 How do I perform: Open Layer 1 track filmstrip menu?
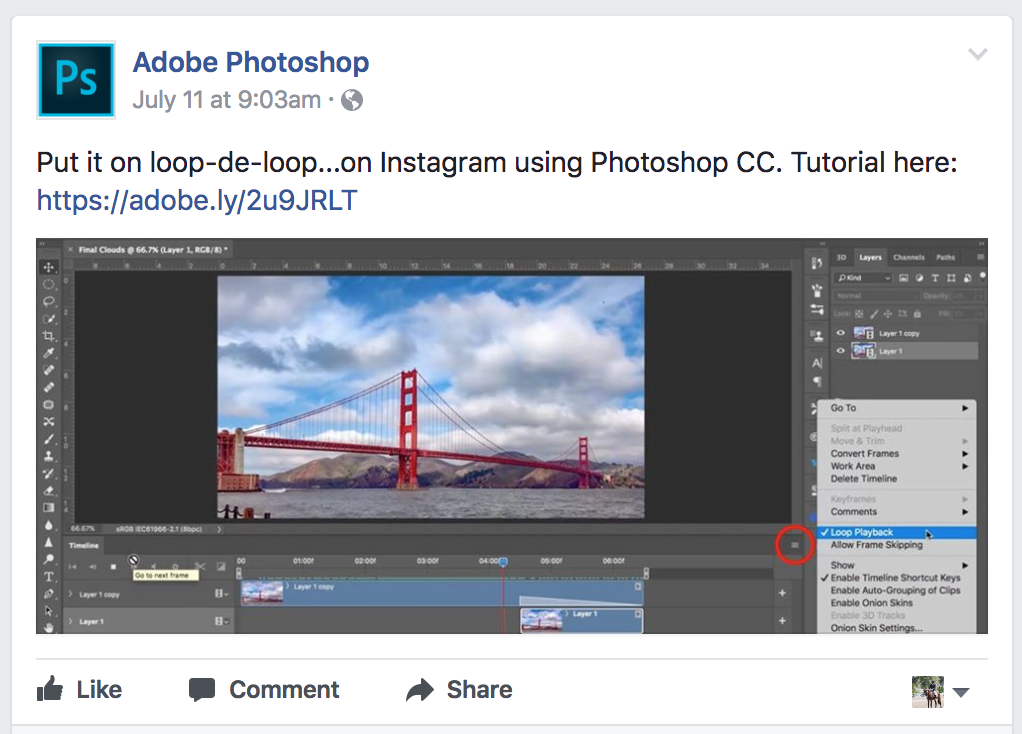point(222,621)
